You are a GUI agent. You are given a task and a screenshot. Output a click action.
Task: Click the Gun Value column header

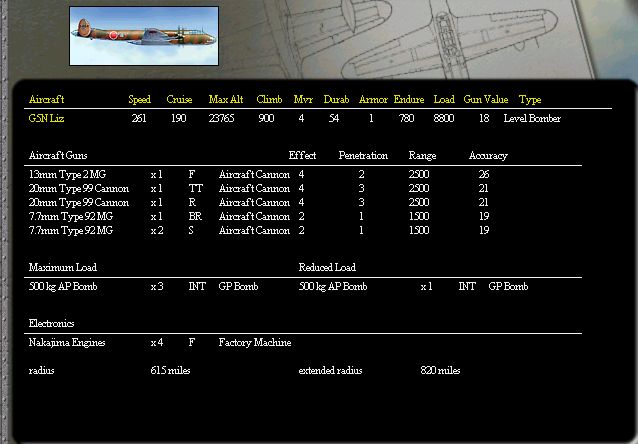pos(486,99)
